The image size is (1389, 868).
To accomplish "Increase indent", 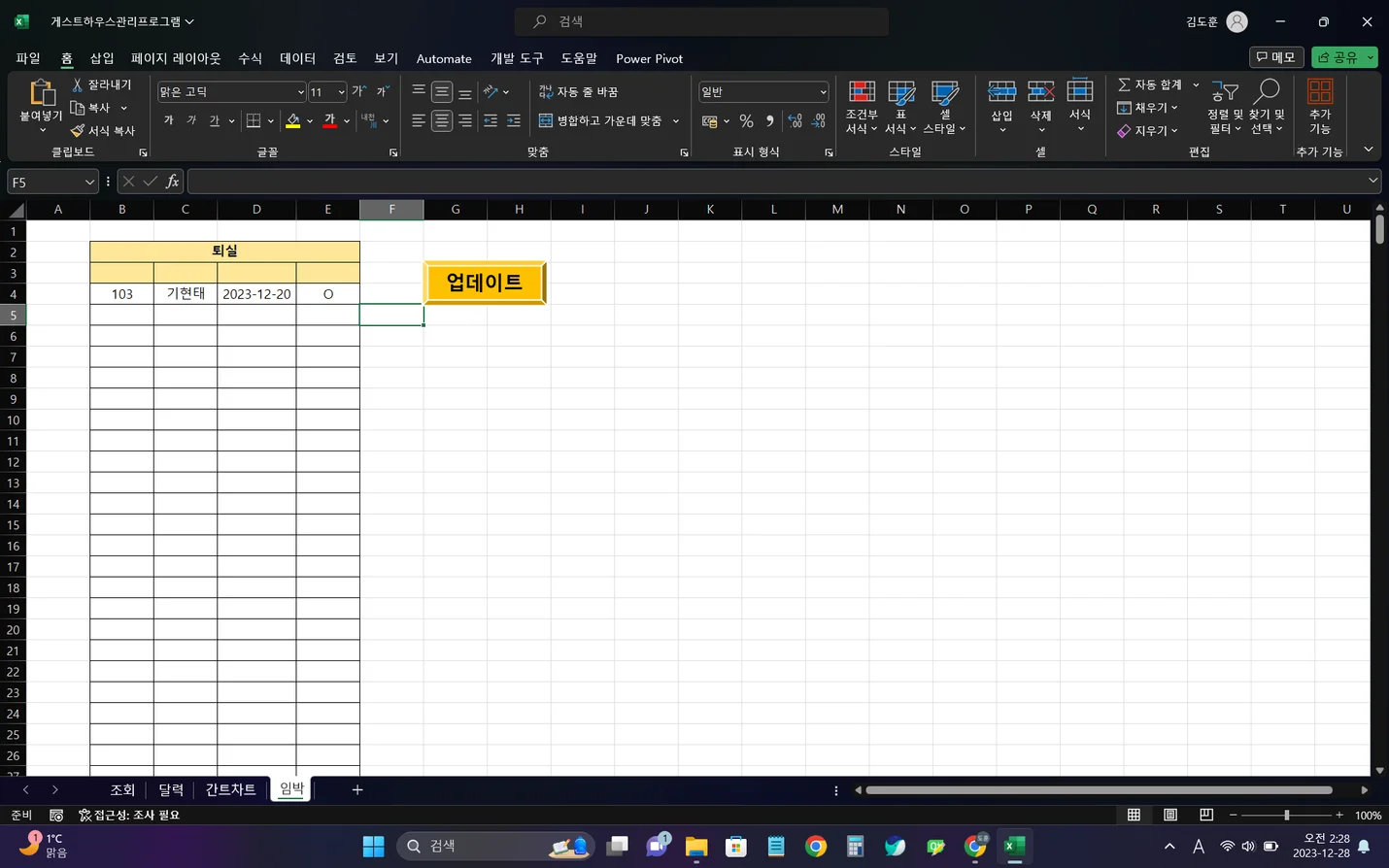I will click(514, 120).
